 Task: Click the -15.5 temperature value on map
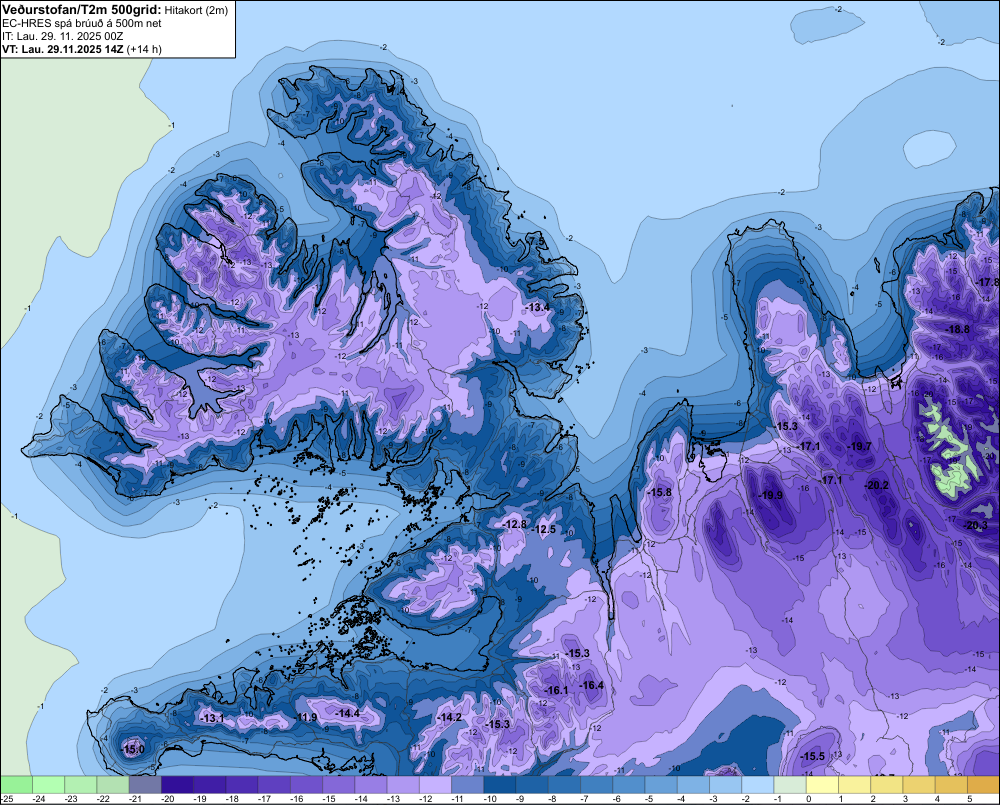coord(813,756)
